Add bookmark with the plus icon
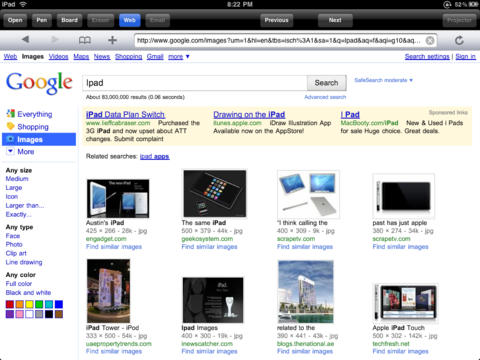The width and height of the screenshot is (480, 360). [112, 40]
